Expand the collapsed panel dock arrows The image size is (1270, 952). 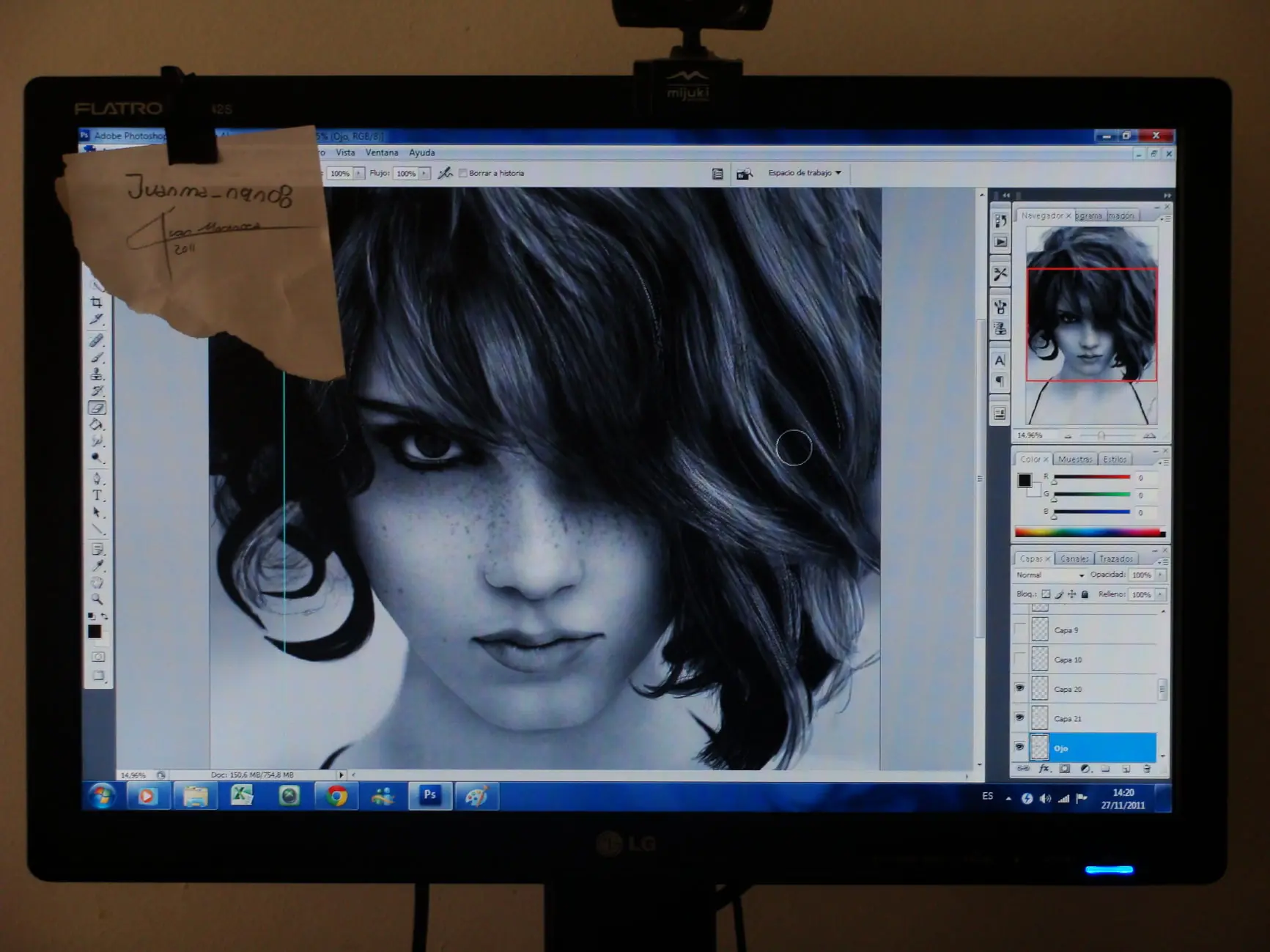(1005, 196)
